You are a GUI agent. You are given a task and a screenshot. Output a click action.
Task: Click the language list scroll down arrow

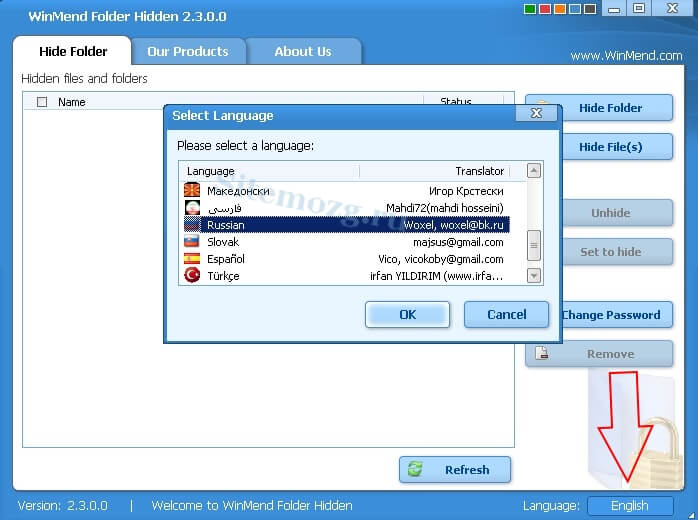[x=534, y=276]
